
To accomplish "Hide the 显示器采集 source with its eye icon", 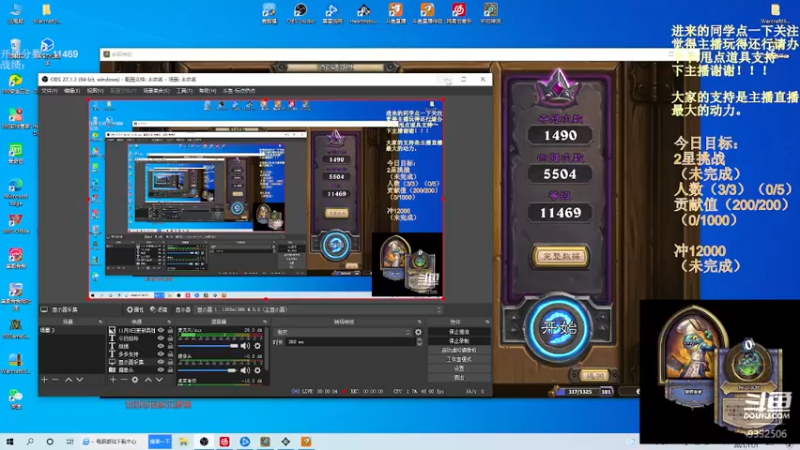I will click(x=161, y=362).
